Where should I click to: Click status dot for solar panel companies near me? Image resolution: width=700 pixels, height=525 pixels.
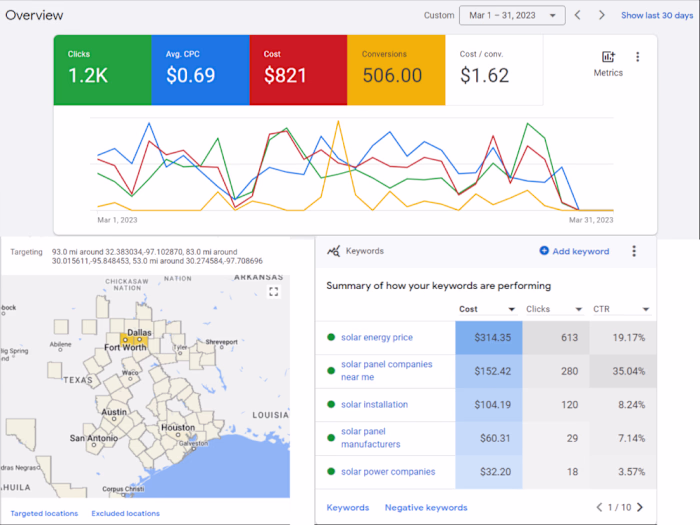tap(331, 371)
